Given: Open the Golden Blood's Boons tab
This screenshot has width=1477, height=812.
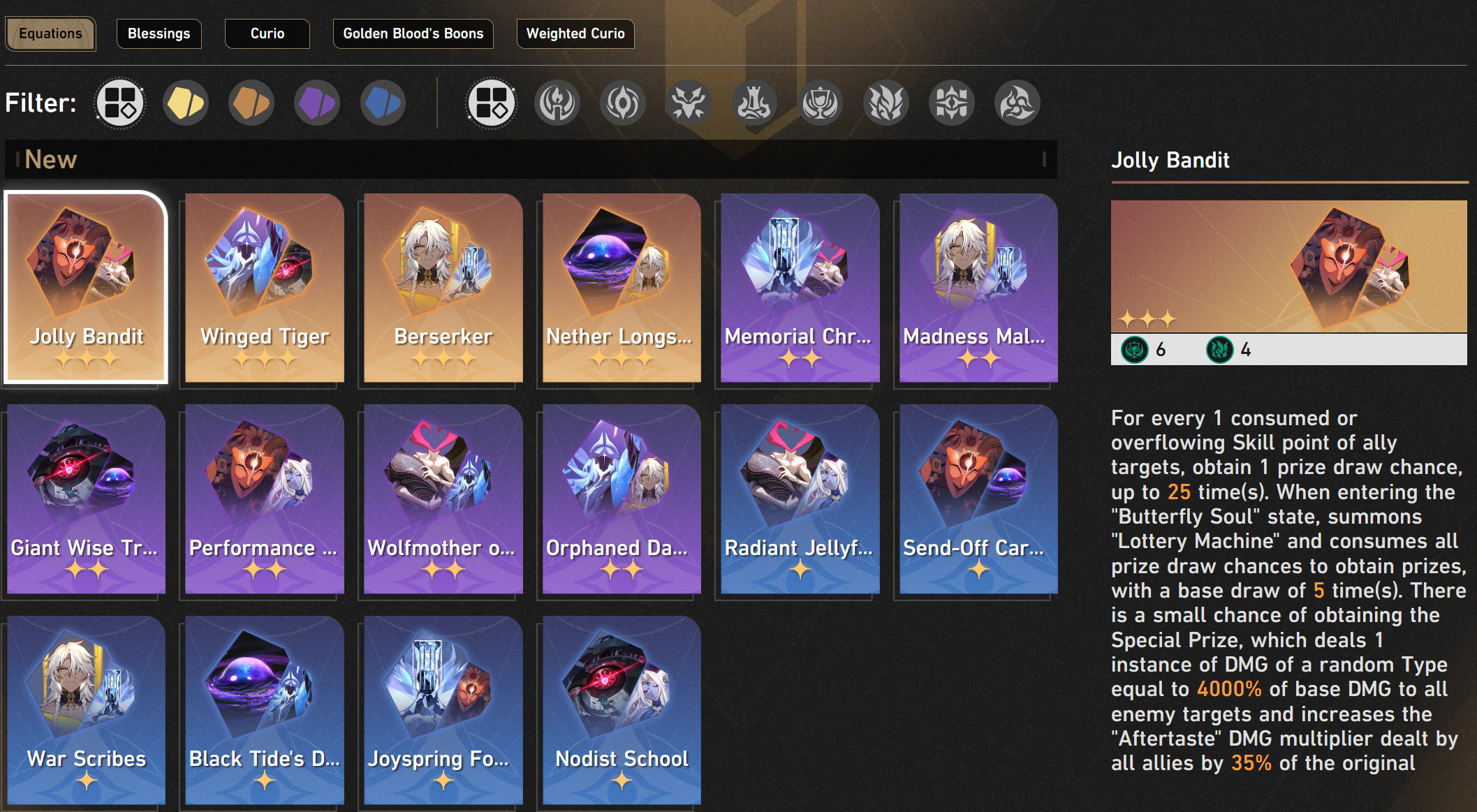Looking at the screenshot, I should [413, 34].
